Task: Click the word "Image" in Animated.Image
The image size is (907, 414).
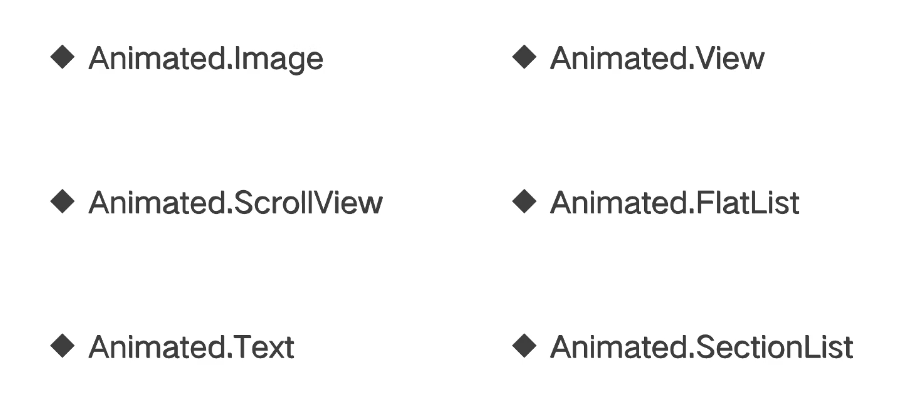Action: pyautogui.click(x=279, y=60)
